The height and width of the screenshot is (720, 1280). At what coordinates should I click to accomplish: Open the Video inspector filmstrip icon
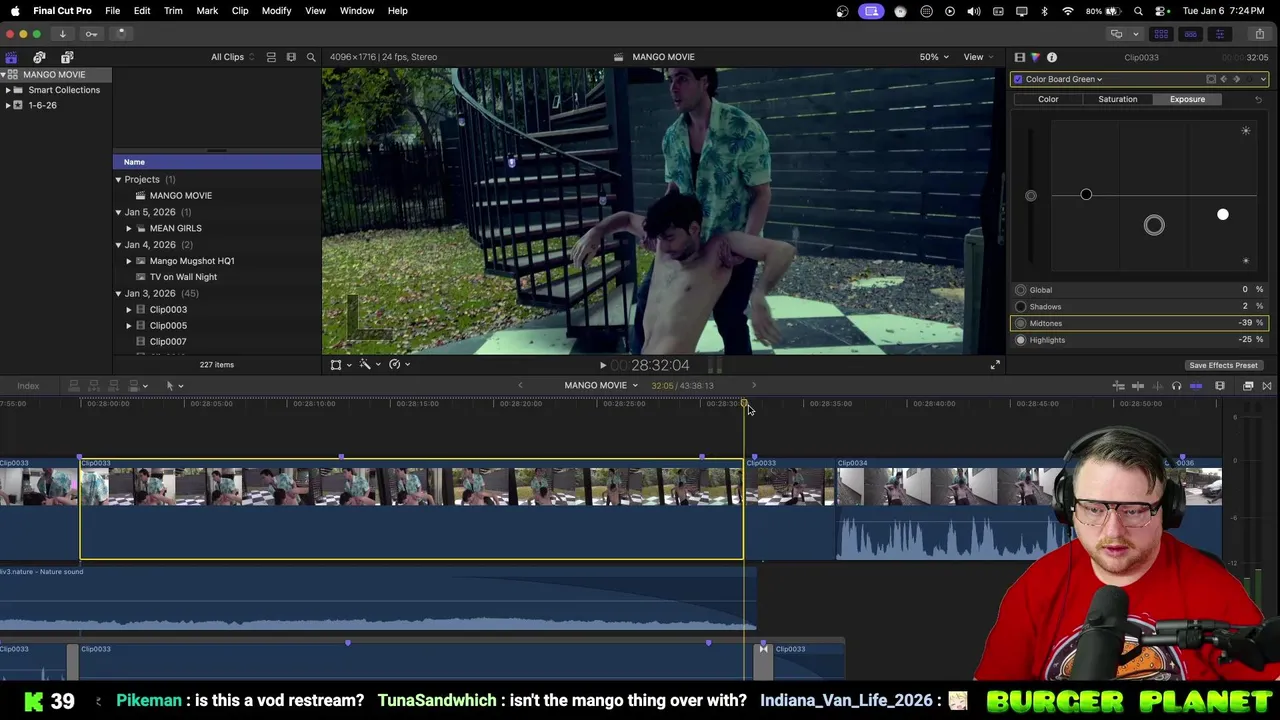pyautogui.click(x=1019, y=58)
